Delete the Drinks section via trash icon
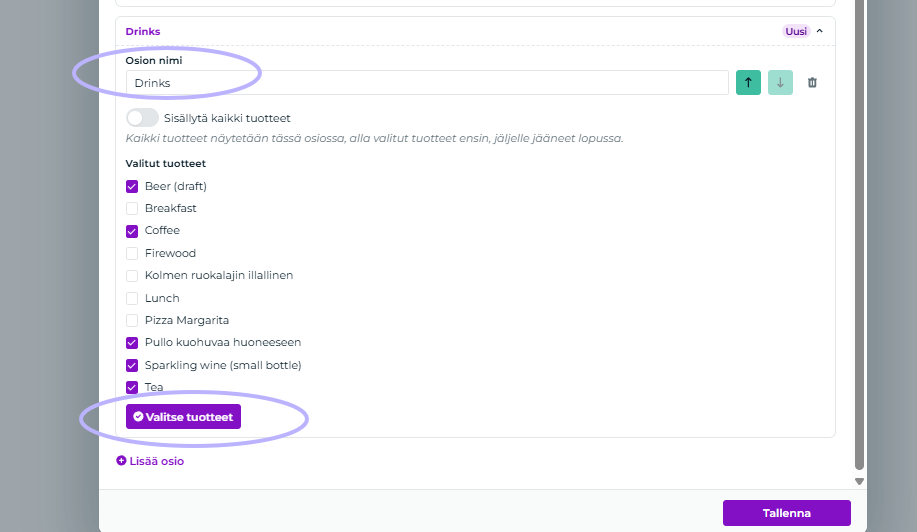This screenshot has height=532, width=917. [x=812, y=82]
